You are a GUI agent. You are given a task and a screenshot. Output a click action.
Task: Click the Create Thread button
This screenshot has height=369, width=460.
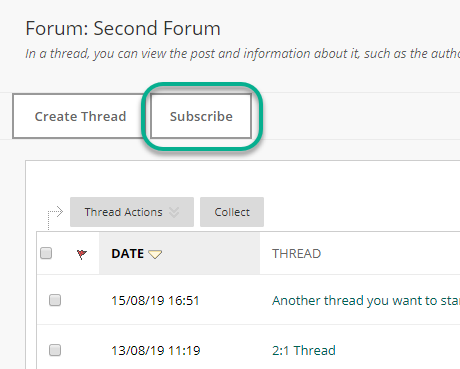pyautogui.click(x=80, y=116)
